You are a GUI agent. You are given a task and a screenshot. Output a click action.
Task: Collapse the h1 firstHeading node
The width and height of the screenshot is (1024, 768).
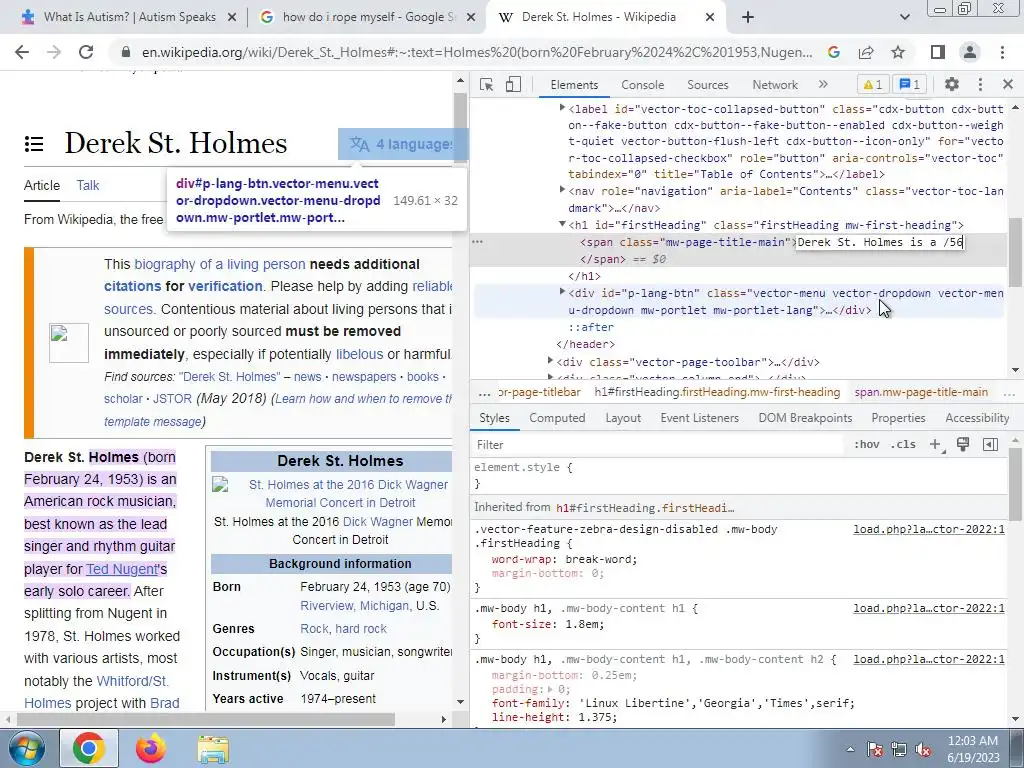562,224
